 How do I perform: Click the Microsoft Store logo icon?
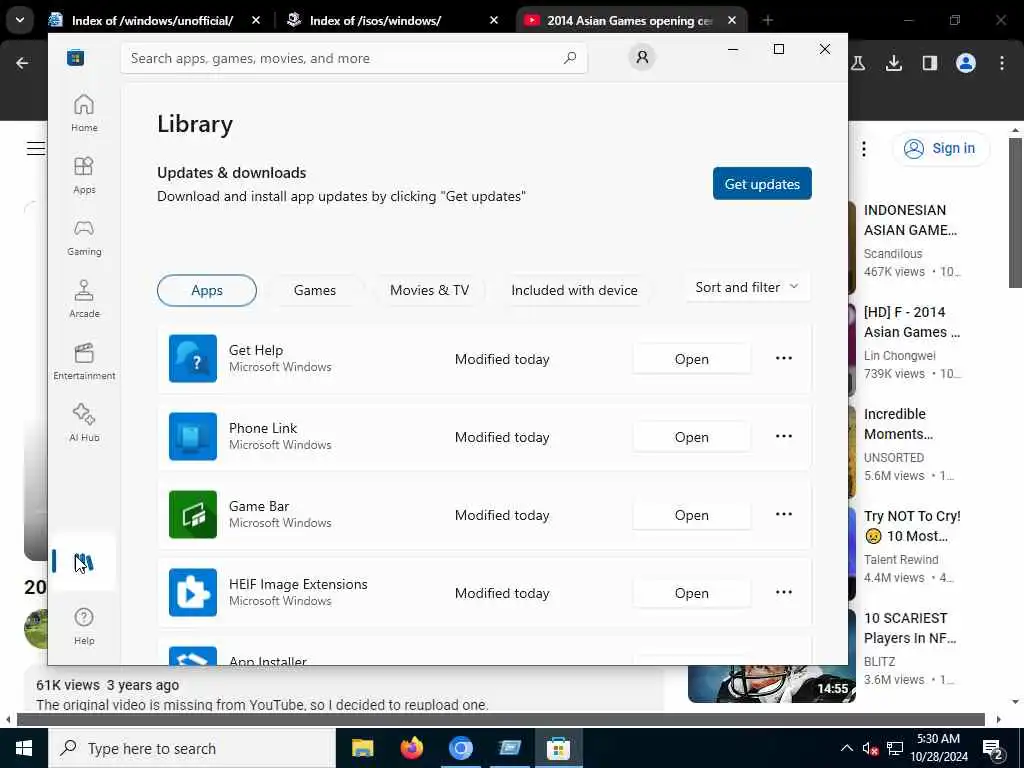tap(75, 57)
